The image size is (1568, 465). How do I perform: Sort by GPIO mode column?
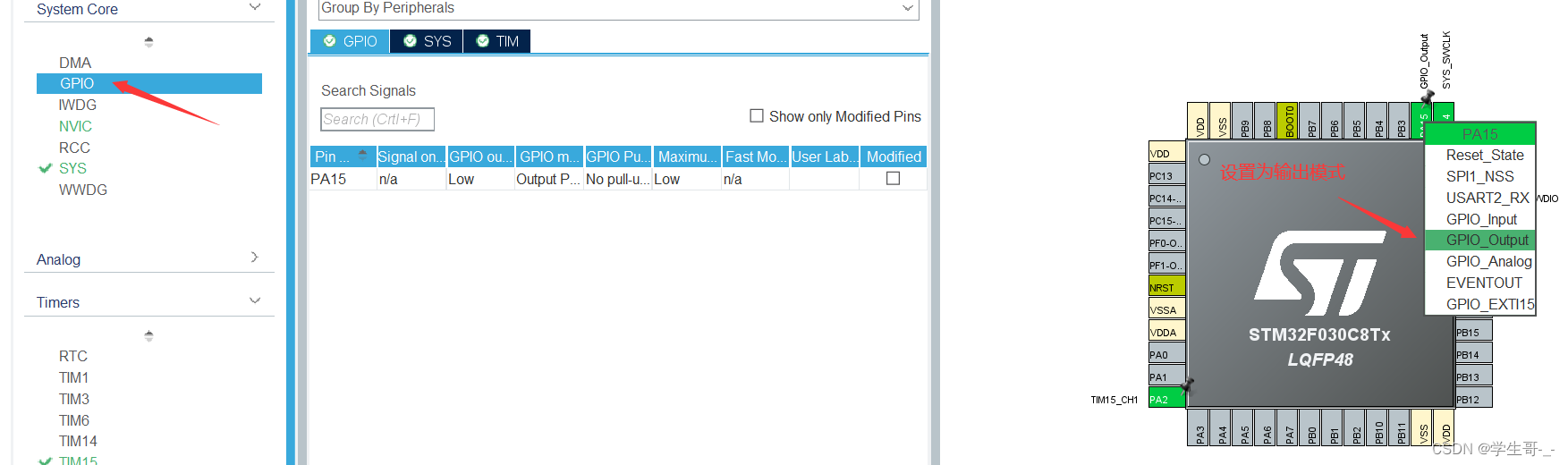pyautogui.click(x=550, y=156)
